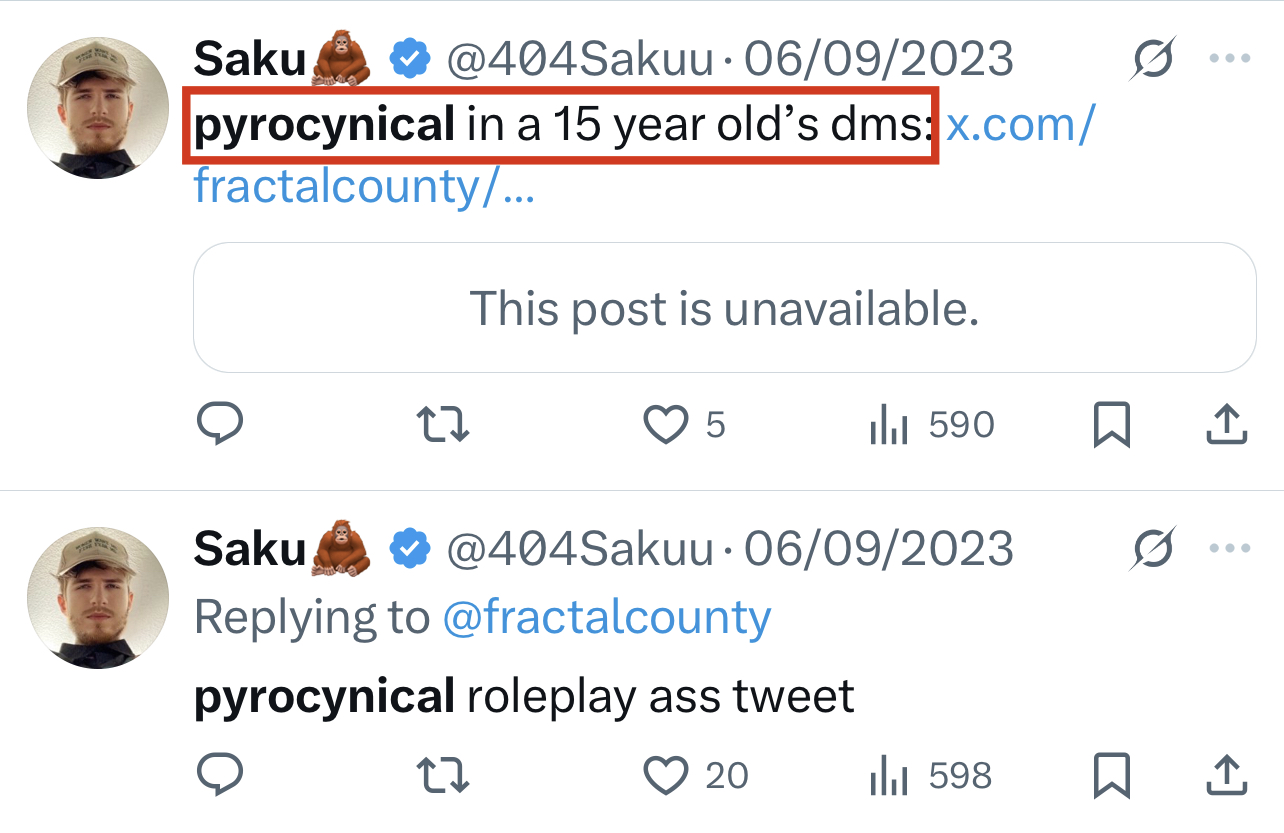Click the unavailable quoted post box

click(x=724, y=308)
